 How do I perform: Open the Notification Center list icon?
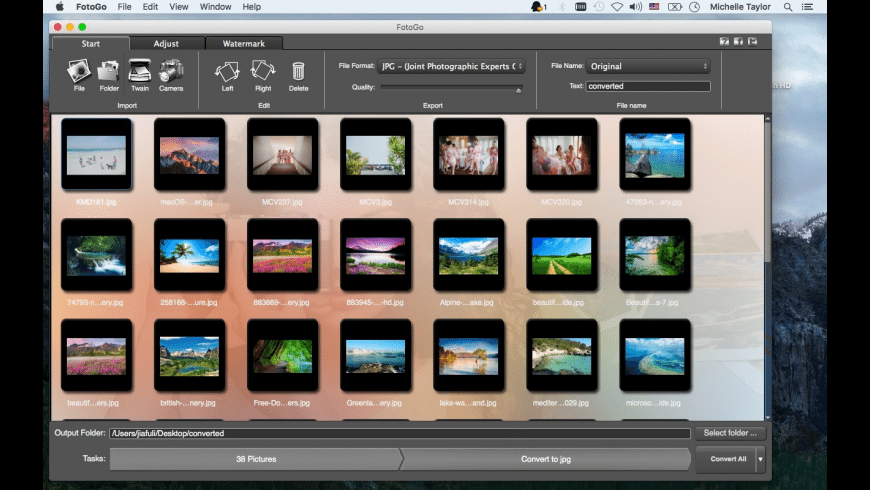(807, 7)
